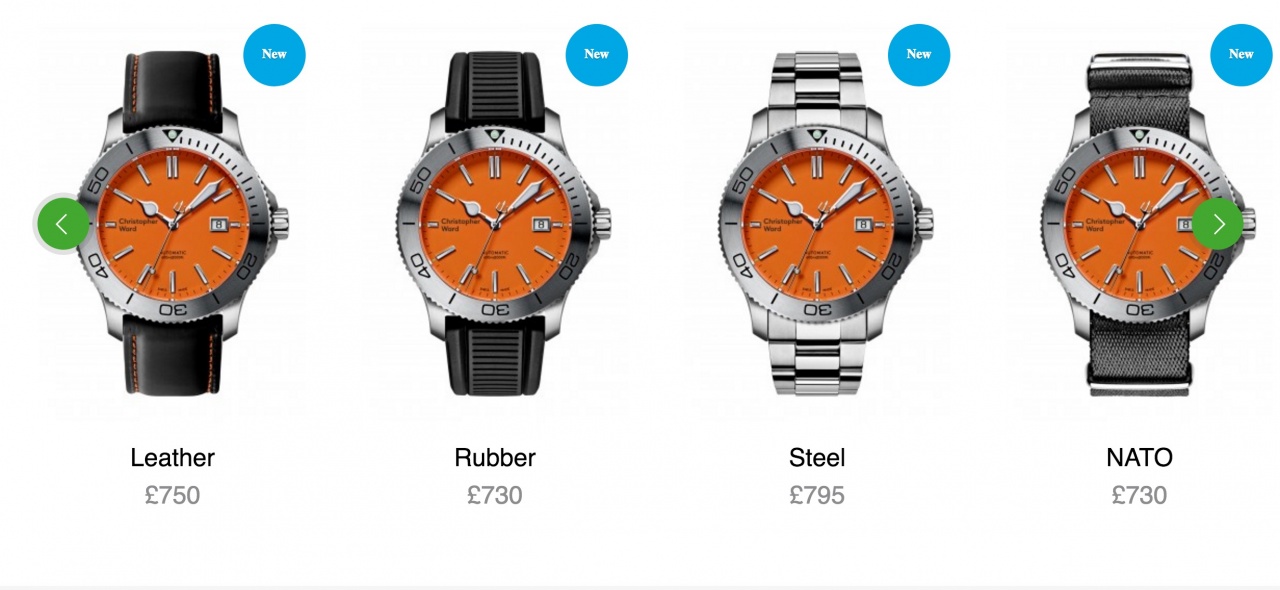Image resolution: width=1280 pixels, height=590 pixels.
Task: Click the New badge on Rubber watch
Action: pyautogui.click(x=596, y=54)
